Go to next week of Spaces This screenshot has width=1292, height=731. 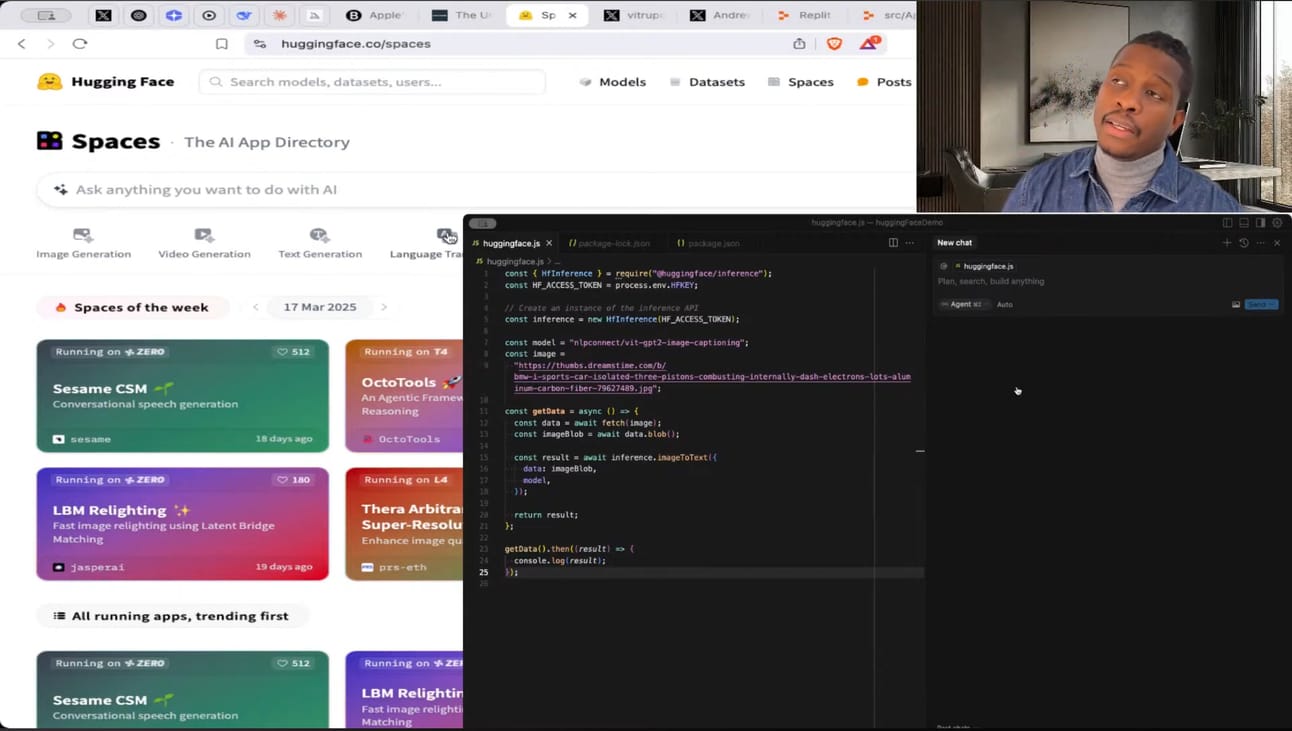pos(384,307)
